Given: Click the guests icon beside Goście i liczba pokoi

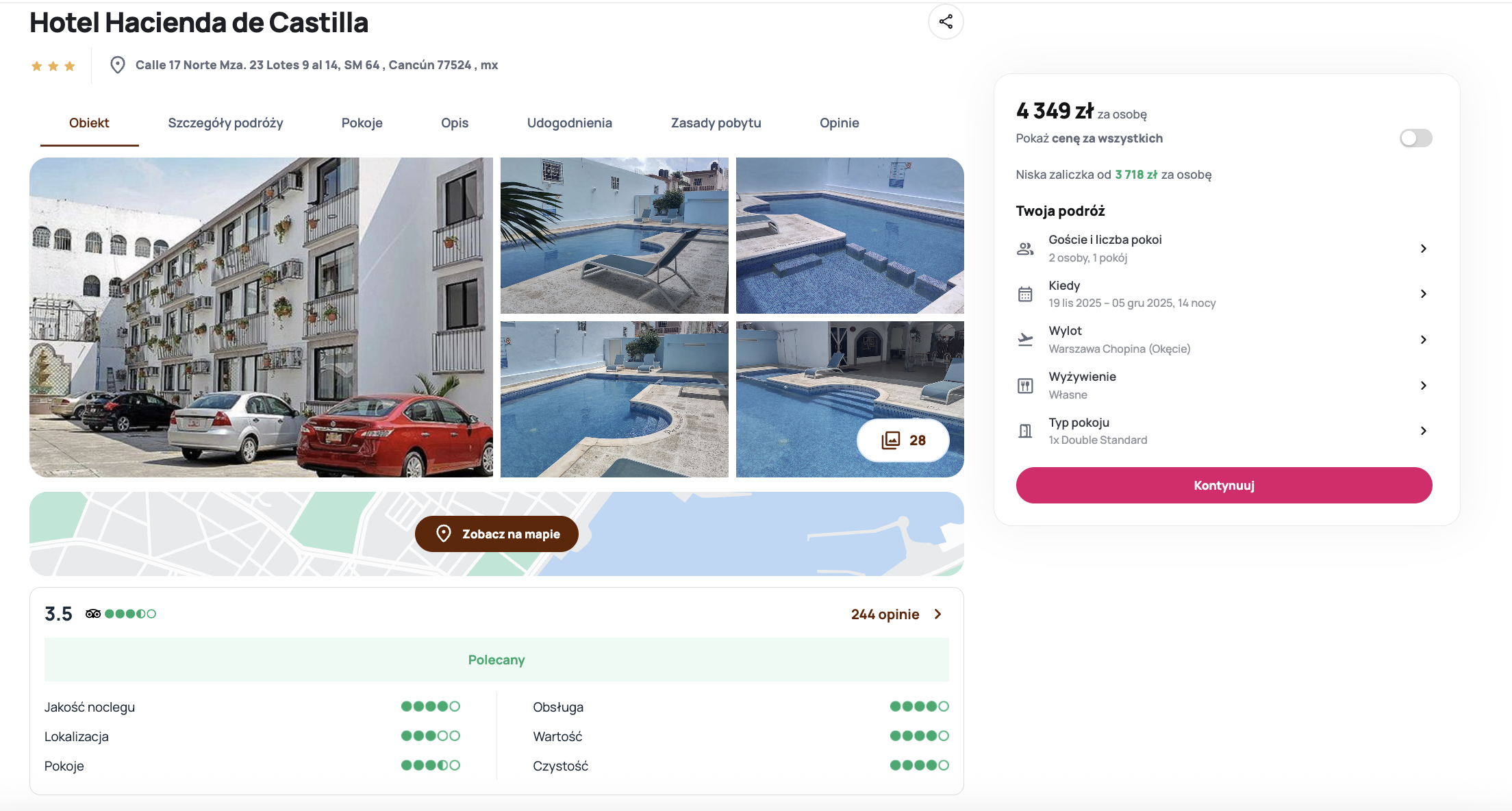Looking at the screenshot, I should 1025,249.
